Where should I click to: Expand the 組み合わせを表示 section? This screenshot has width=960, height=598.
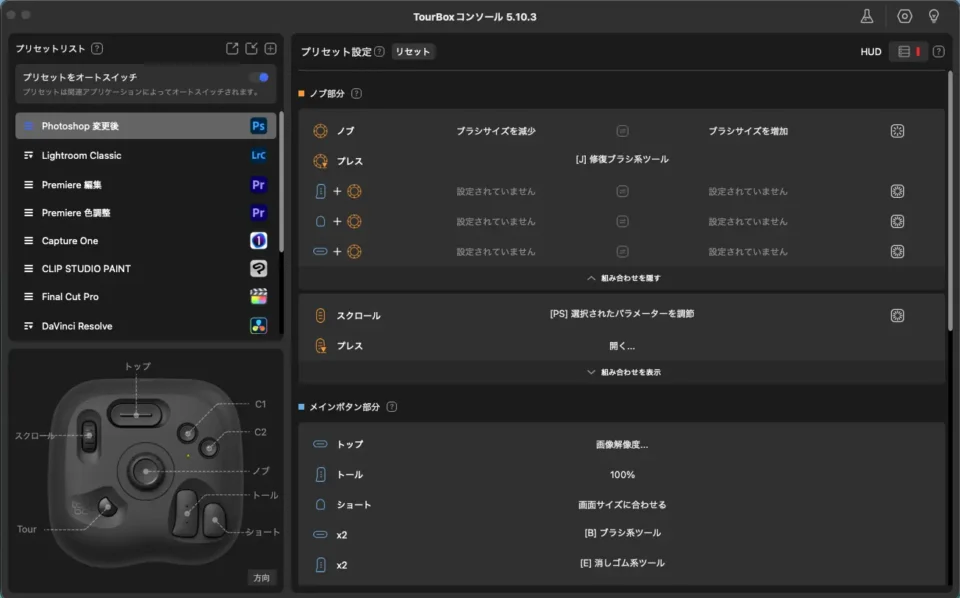tap(623, 371)
